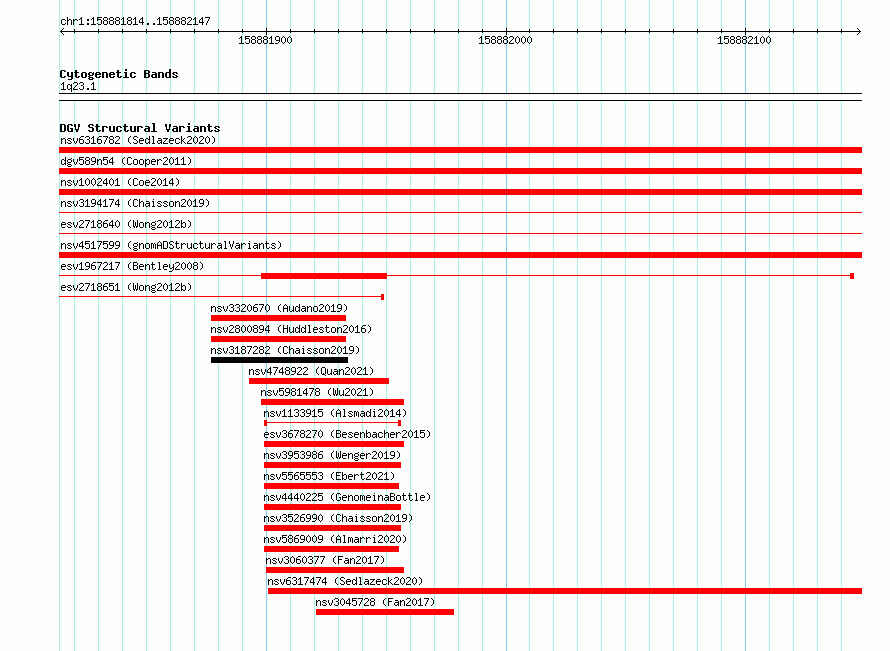Click the 1q23.1 band label

click(x=78, y=86)
